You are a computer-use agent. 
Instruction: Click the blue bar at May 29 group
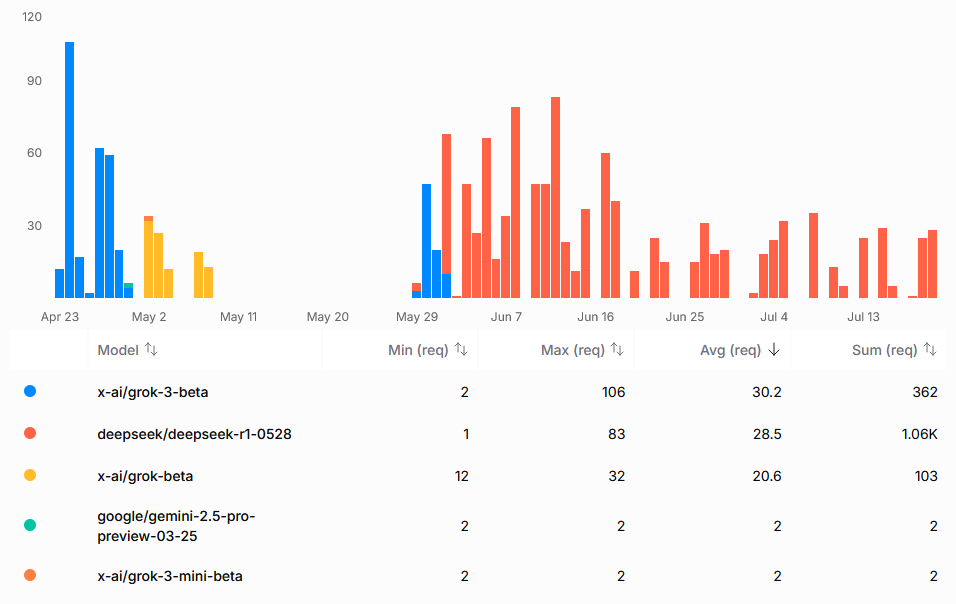point(426,241)
